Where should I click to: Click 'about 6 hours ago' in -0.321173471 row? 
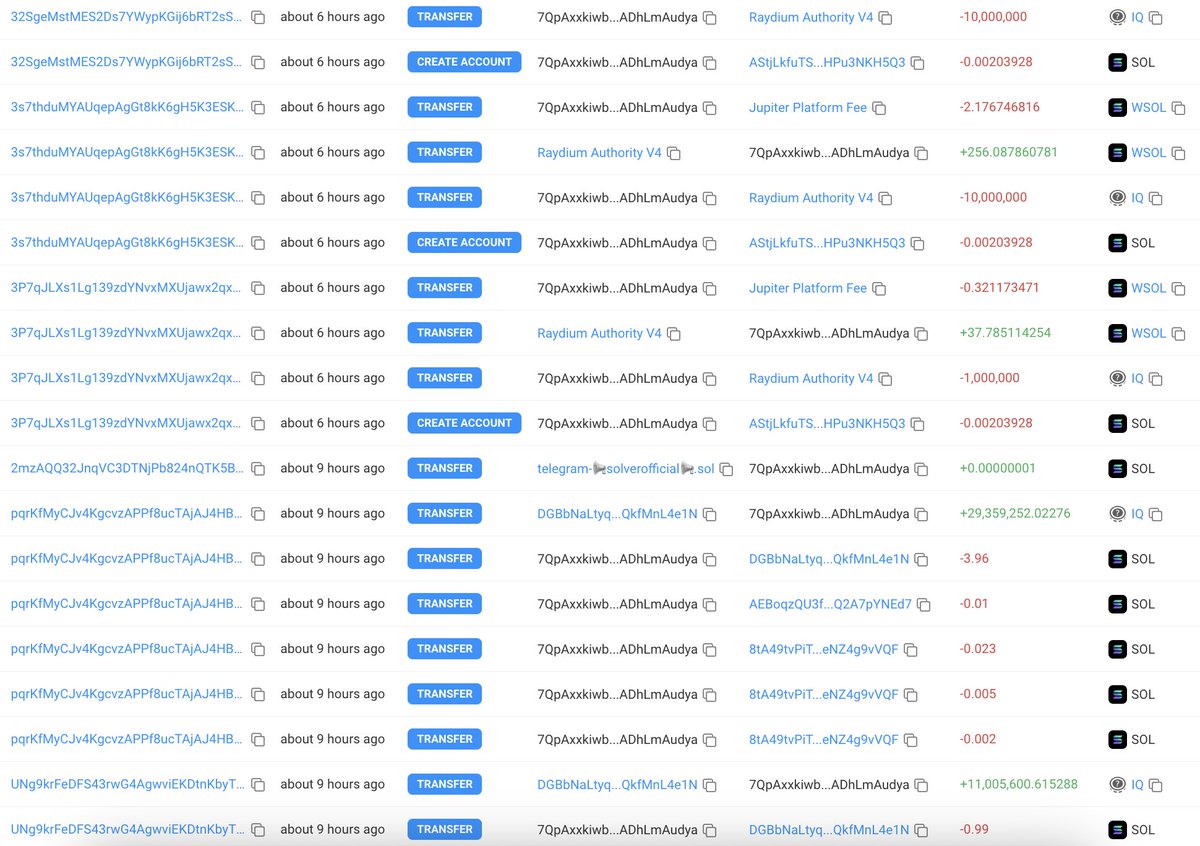[x=332, y=288]
